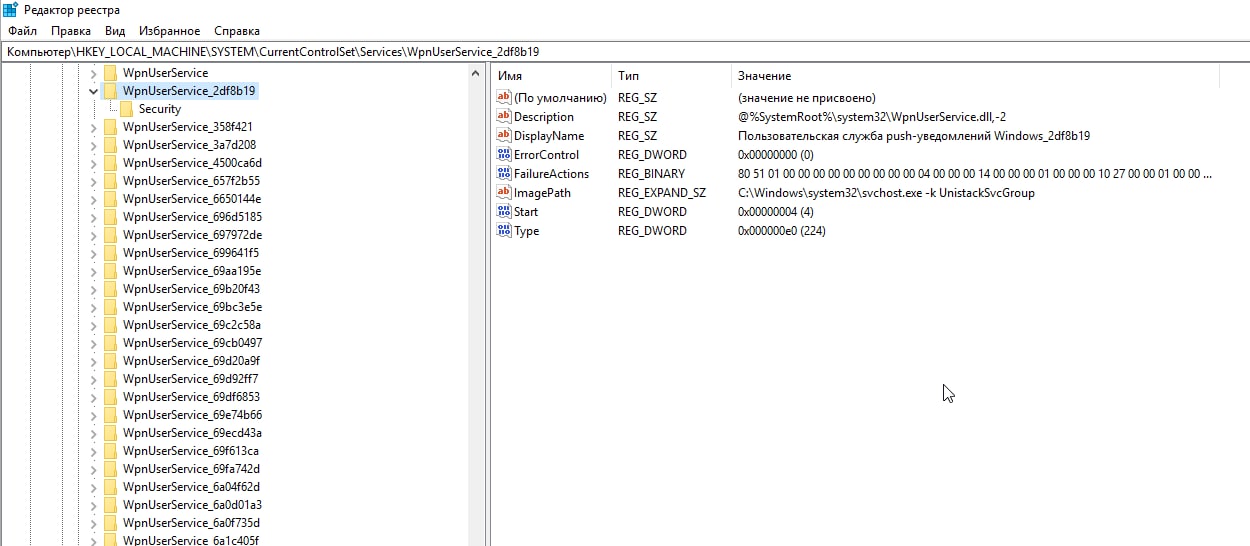Click the Security subkey folder icon

(x=126, y=109)
